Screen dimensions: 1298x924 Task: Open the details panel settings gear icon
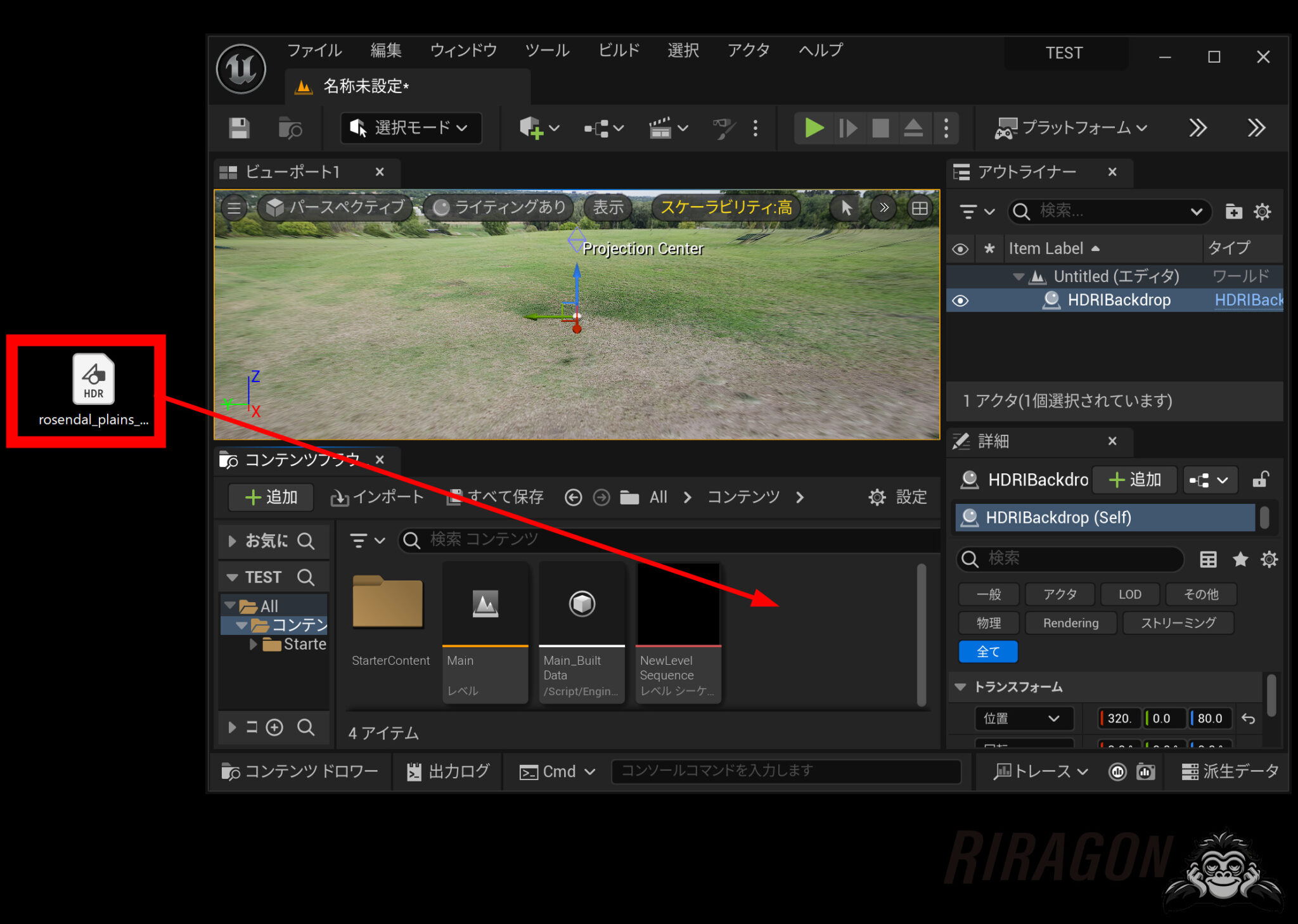(1269, 559)
